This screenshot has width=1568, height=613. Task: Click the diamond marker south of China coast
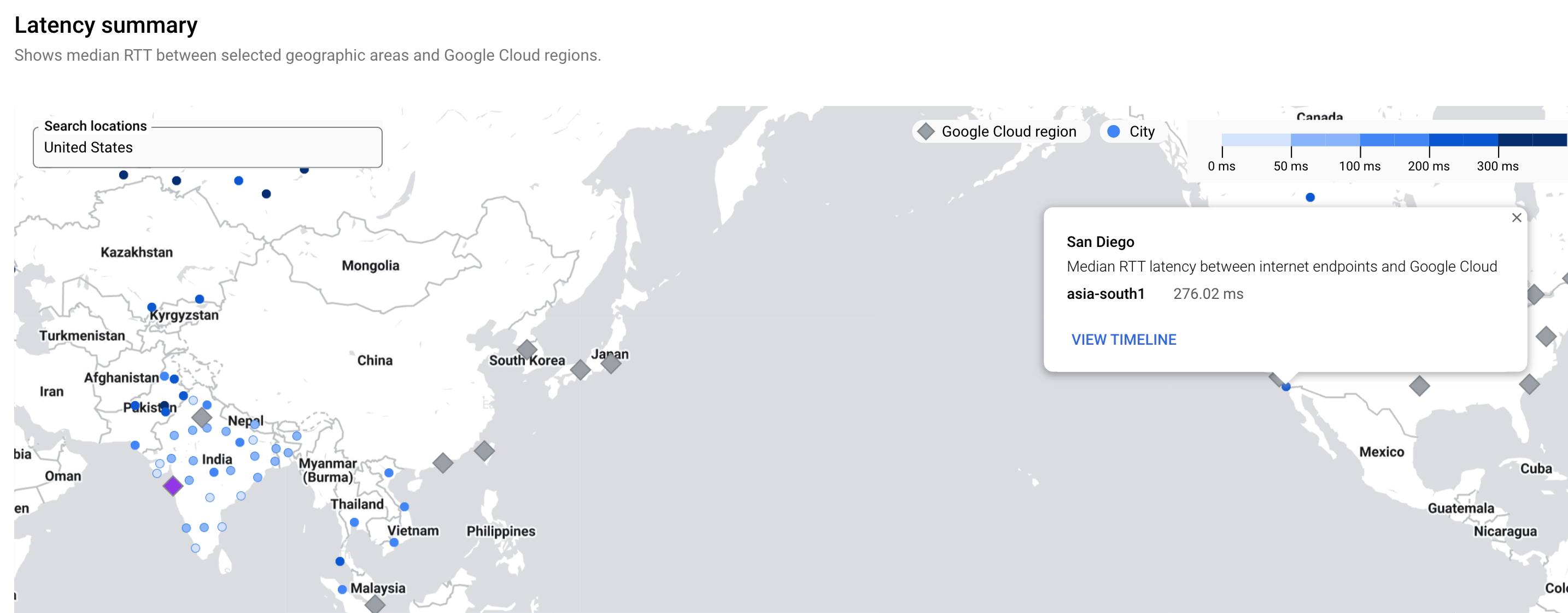tap(442, 463)
